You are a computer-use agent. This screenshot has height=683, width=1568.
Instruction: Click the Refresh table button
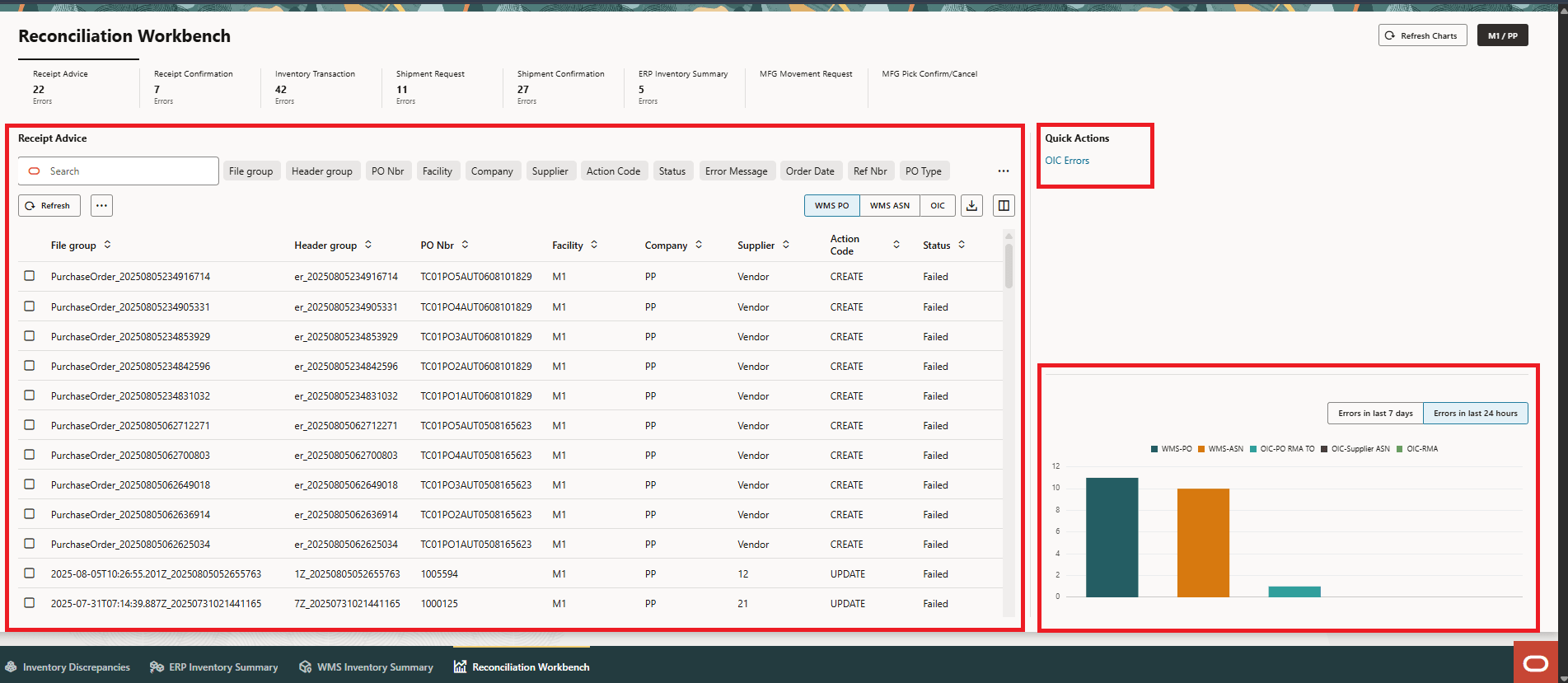(49, 206)
